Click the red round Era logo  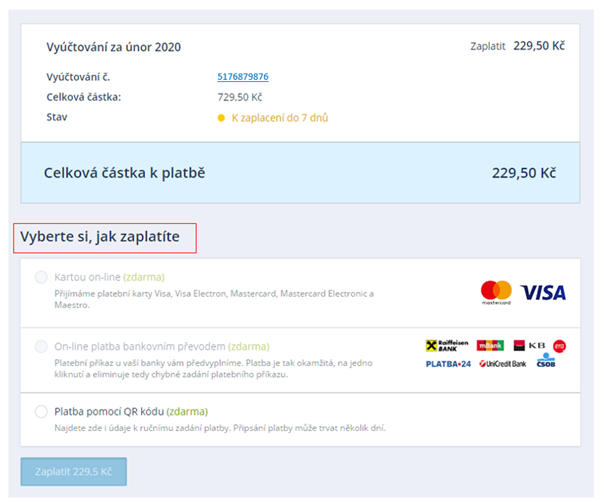coord(560,346)
